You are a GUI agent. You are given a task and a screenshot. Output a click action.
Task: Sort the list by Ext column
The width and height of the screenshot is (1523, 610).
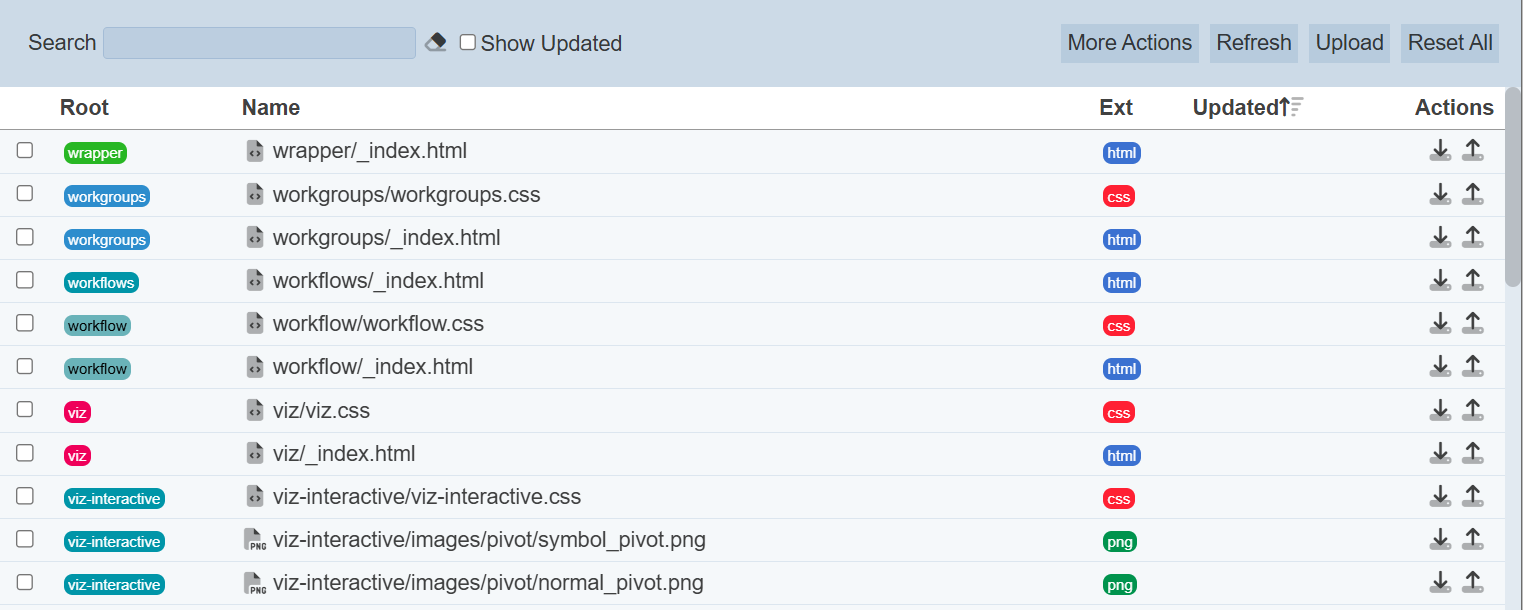(x=1115, y=107)
